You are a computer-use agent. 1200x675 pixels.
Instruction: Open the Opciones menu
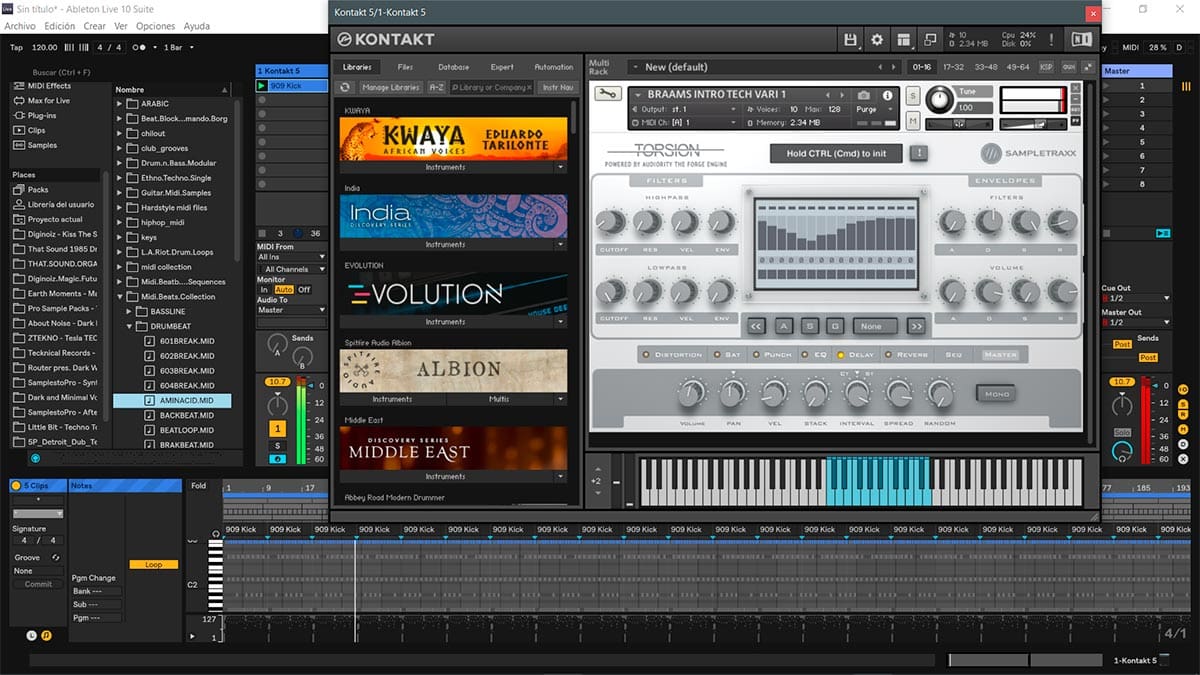155,26
